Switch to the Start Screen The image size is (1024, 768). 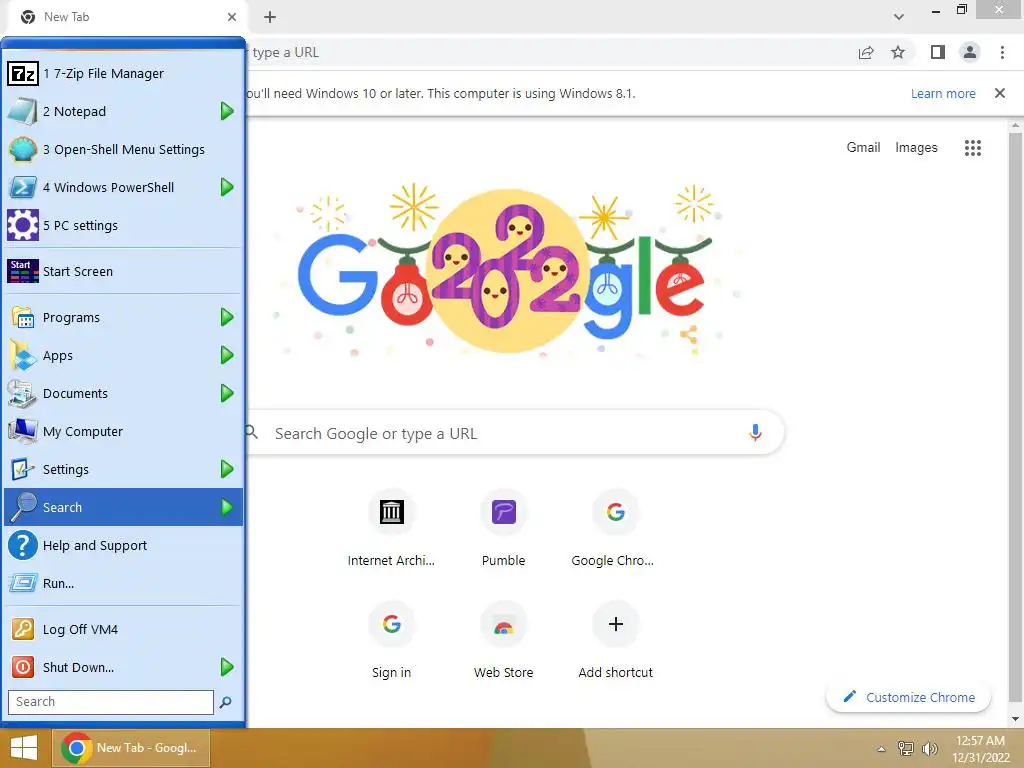click(123, 271)
